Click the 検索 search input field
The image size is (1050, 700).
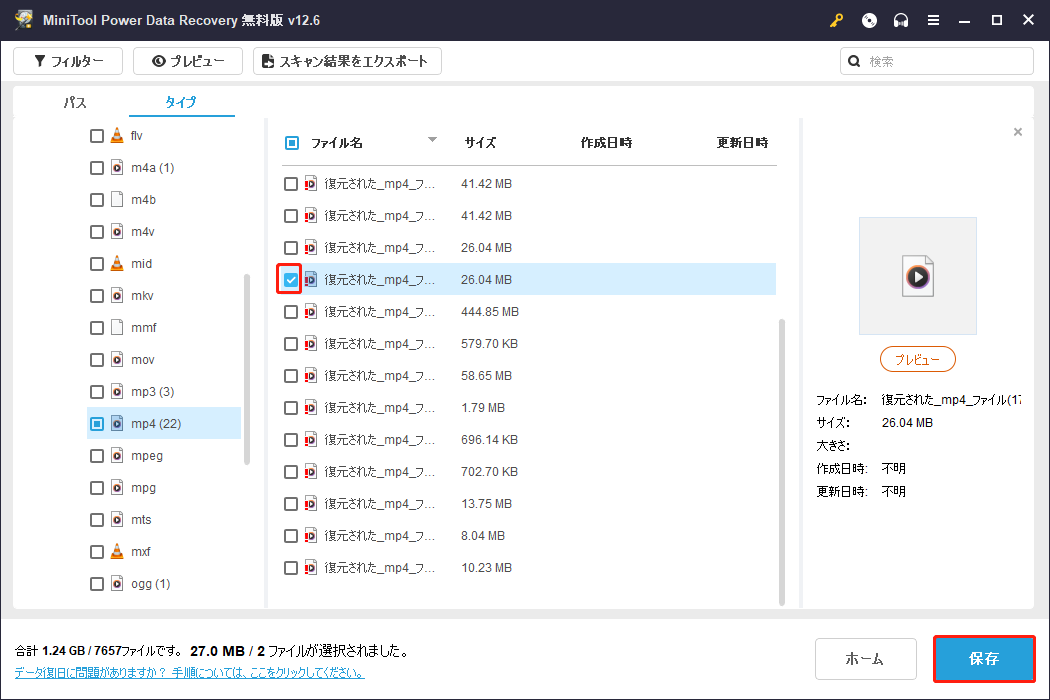(937, 61)
